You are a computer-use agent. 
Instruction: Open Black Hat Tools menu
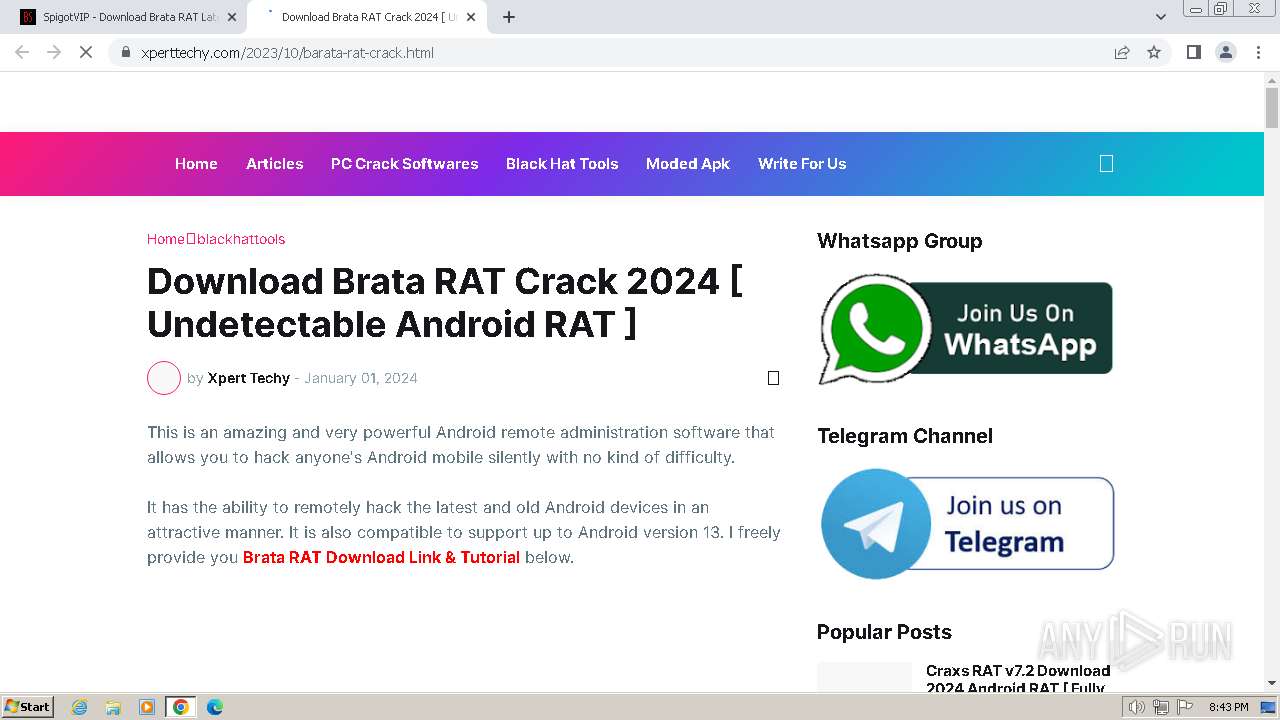[x=562, y=164]
